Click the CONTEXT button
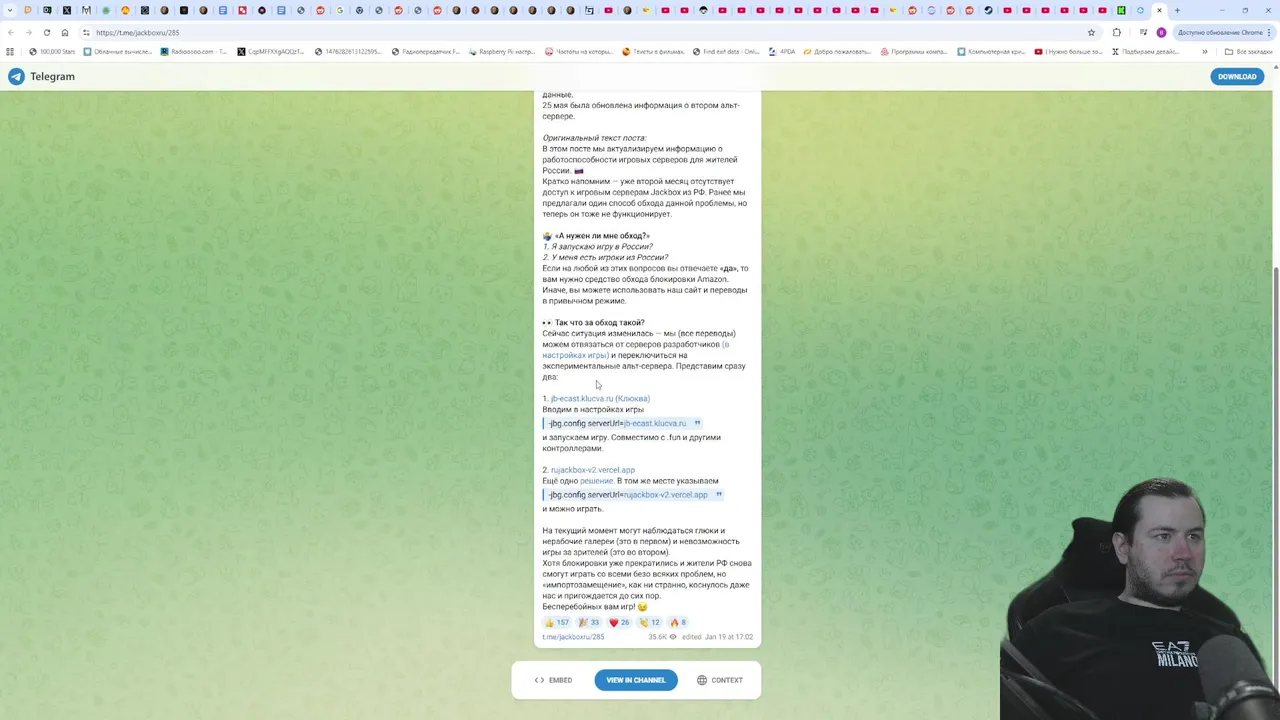 720,680
